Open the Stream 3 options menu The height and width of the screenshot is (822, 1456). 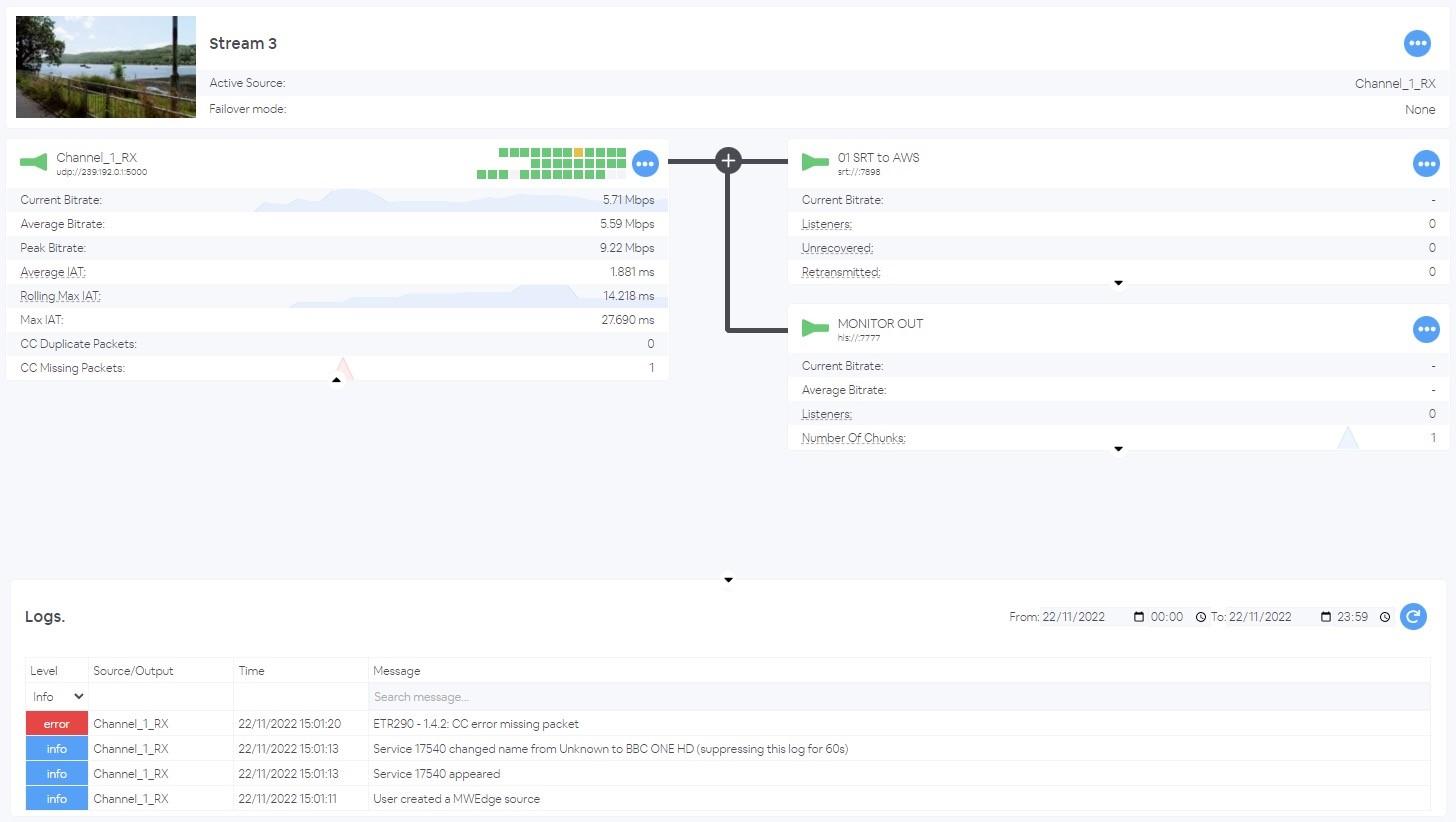1417,43
